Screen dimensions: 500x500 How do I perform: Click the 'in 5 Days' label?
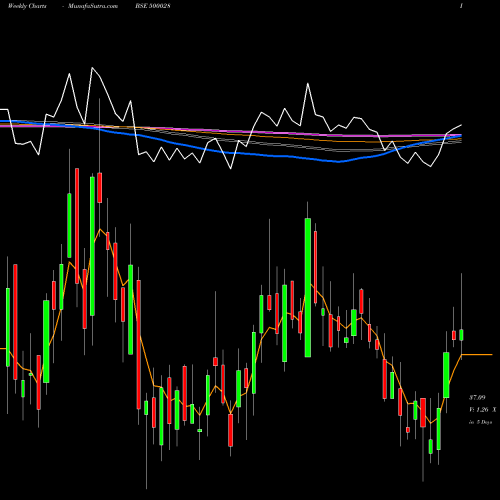tap(480, 422)
